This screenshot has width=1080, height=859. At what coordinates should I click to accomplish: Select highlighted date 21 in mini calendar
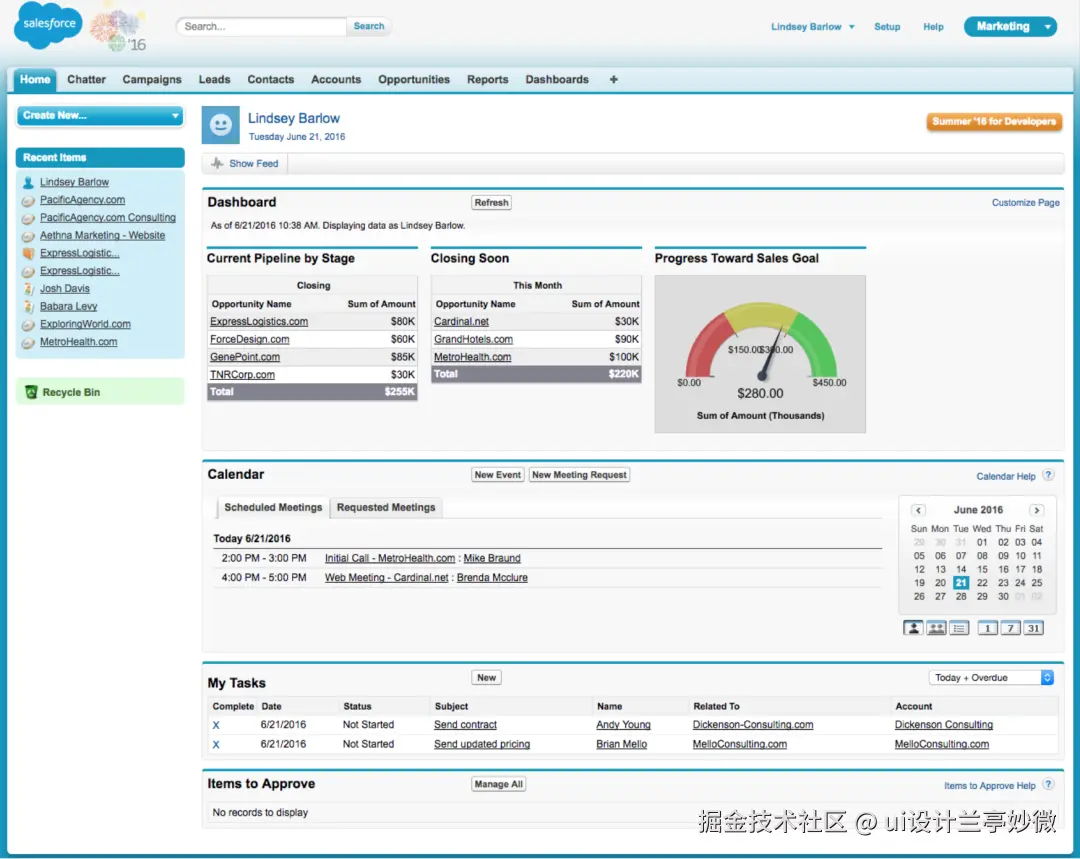pyautogui.click(x=961, y=583)
